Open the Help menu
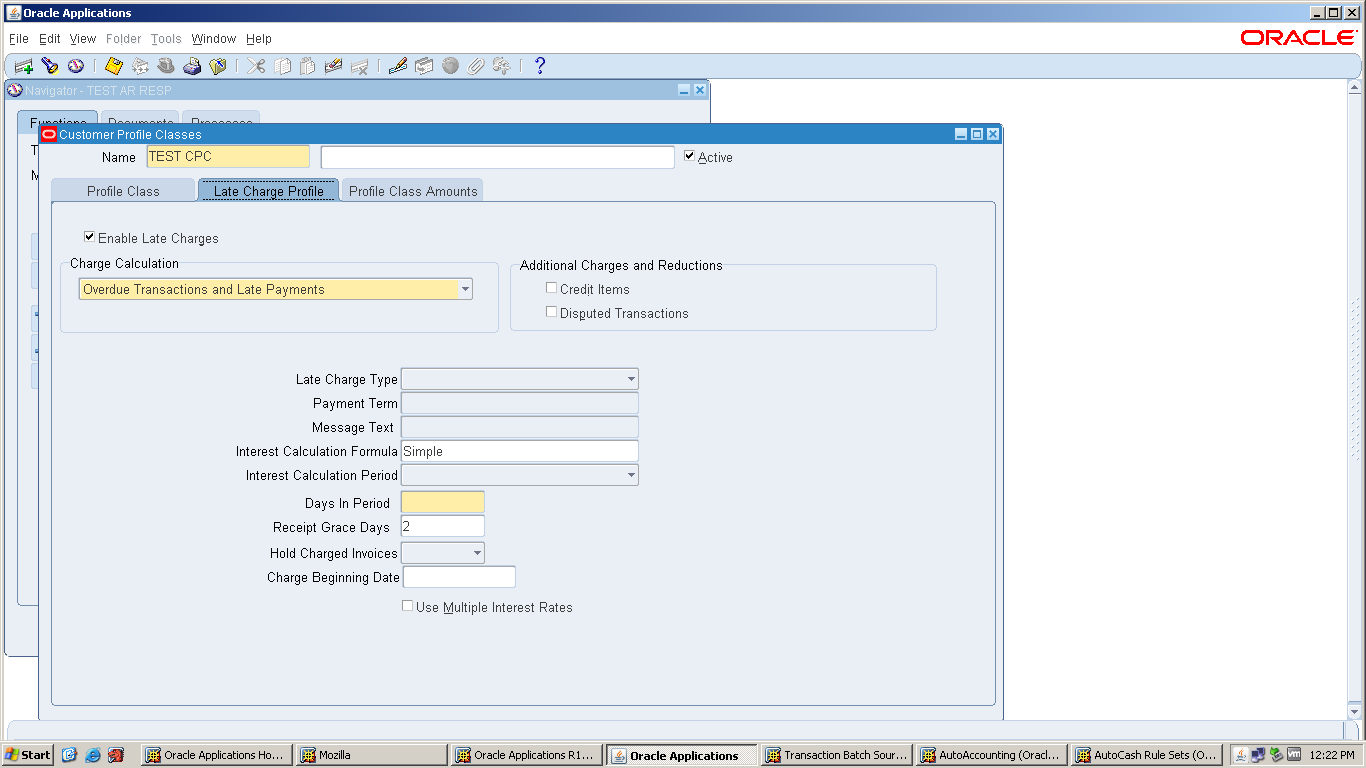 click(x=259, y=39)
